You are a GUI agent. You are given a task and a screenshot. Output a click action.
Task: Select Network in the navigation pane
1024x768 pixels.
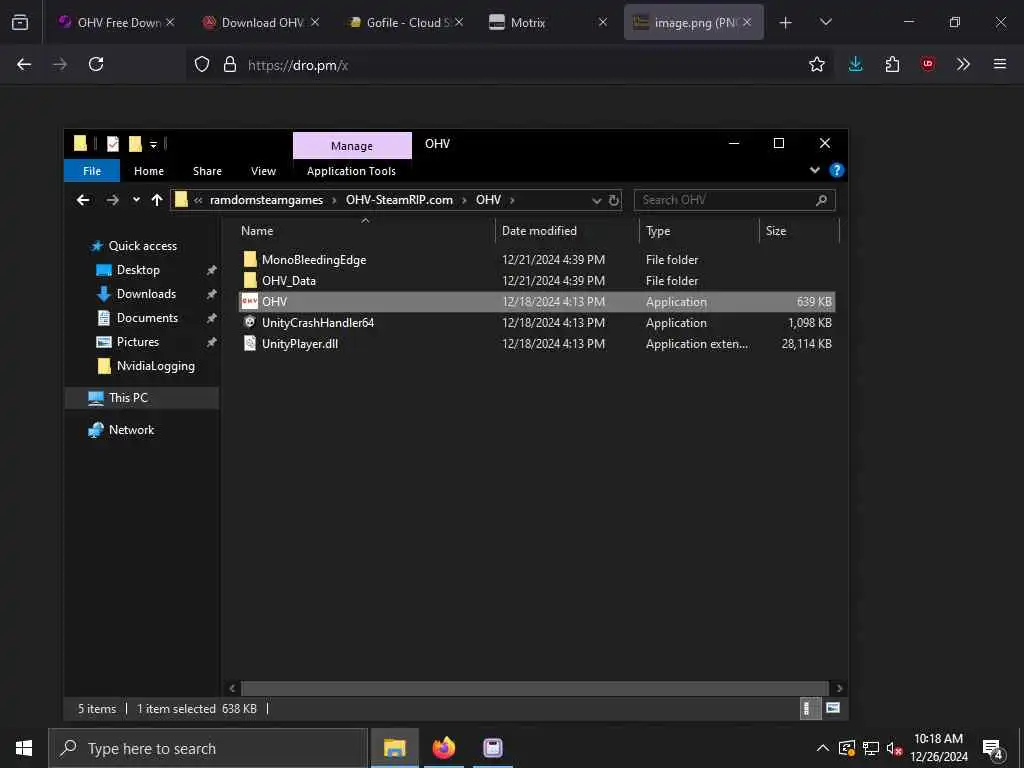pyautogui.click(x=131, y=430)
